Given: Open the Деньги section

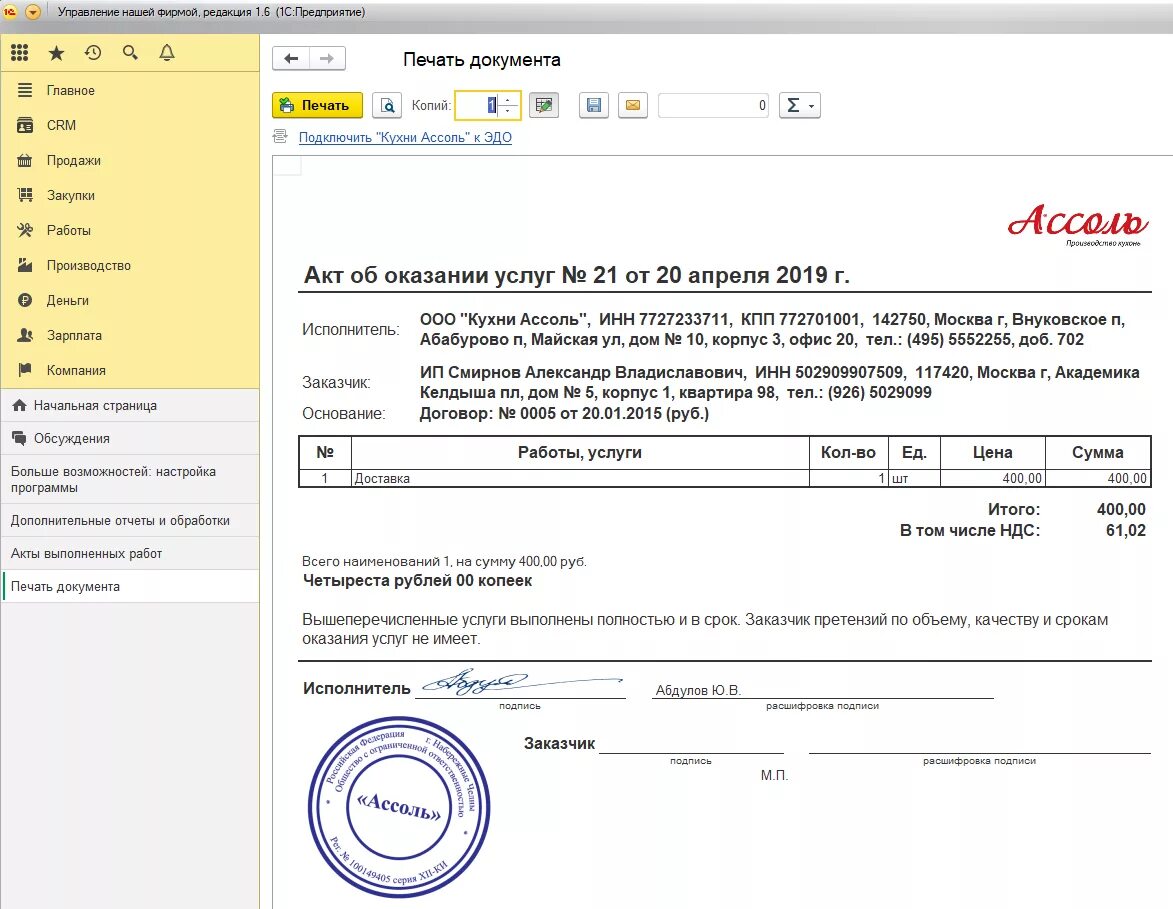Looking at the screenshot, I should tap(130, 300).
